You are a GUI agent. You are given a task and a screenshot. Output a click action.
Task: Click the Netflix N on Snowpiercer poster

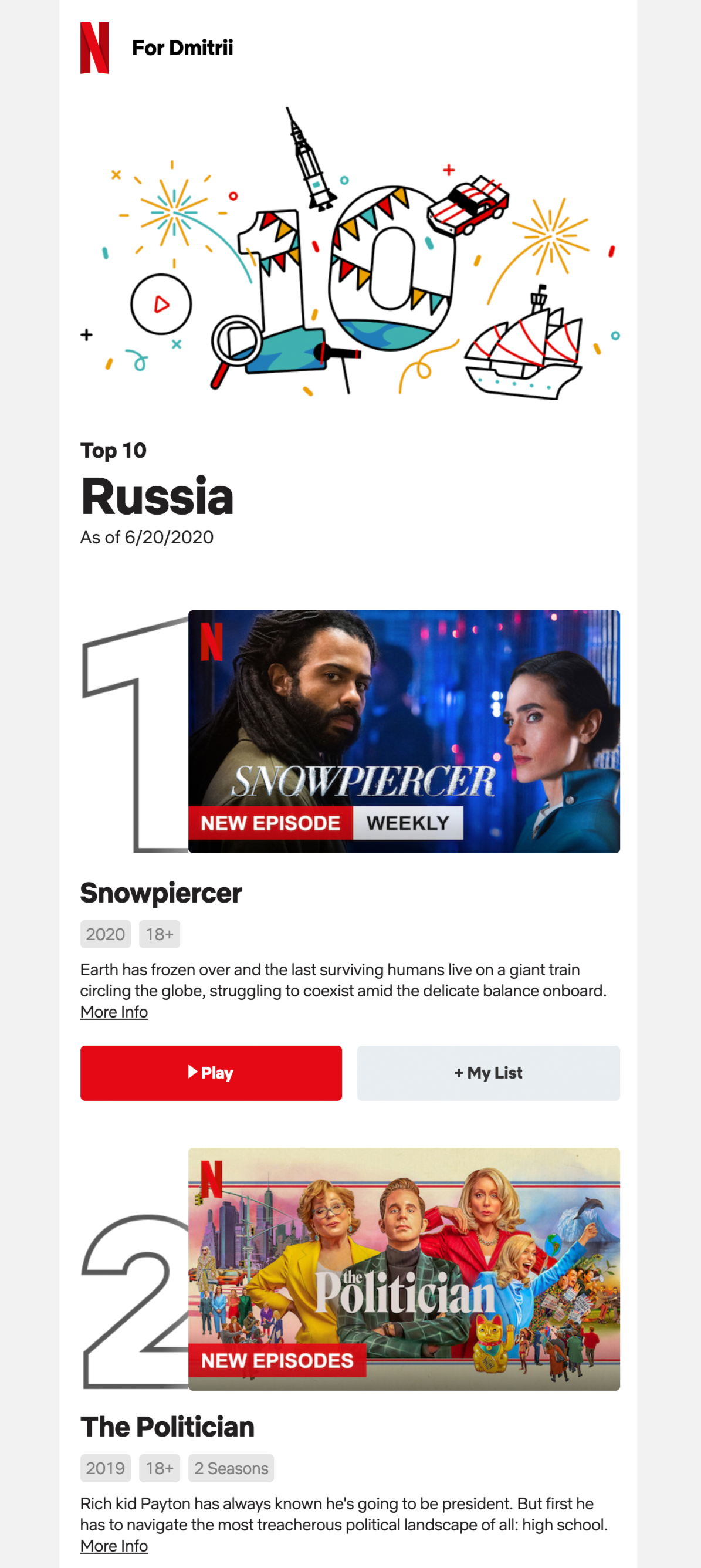point(212,641)
